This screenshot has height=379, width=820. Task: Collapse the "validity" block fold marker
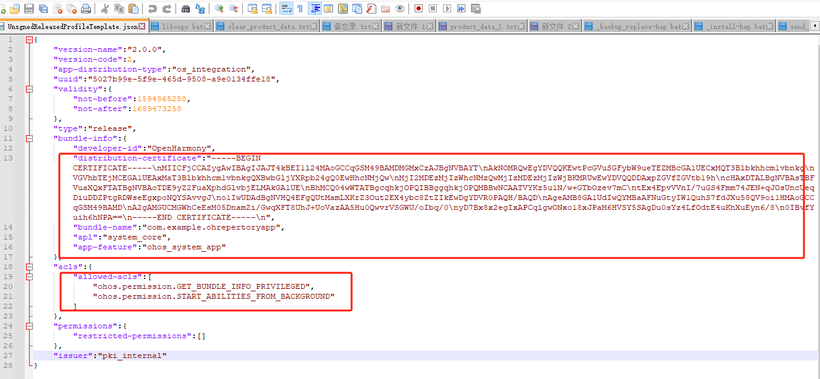[29, 89]
